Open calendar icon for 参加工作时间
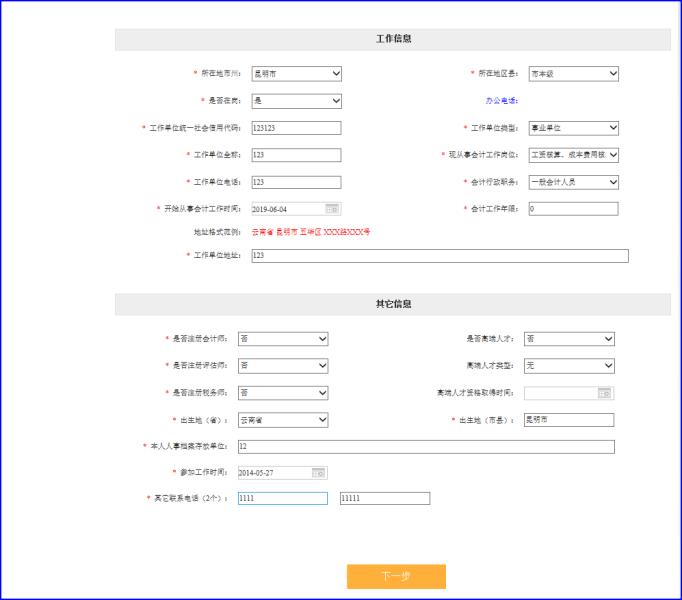This screenshot has width=682, height=600. coord(318,472)
